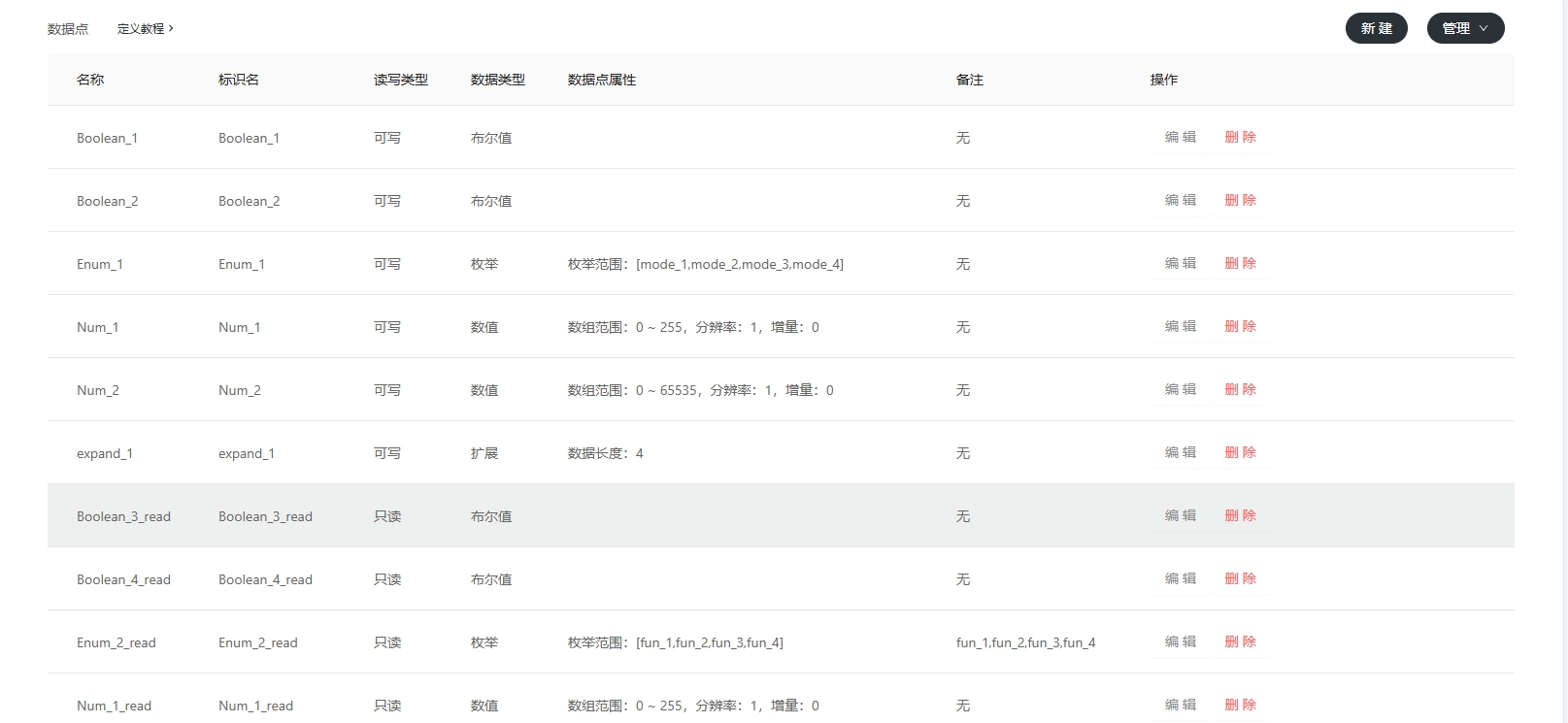Click the chevron next to 定义教程
Viewport: 1568px width, 723px height.
point(171,28)
